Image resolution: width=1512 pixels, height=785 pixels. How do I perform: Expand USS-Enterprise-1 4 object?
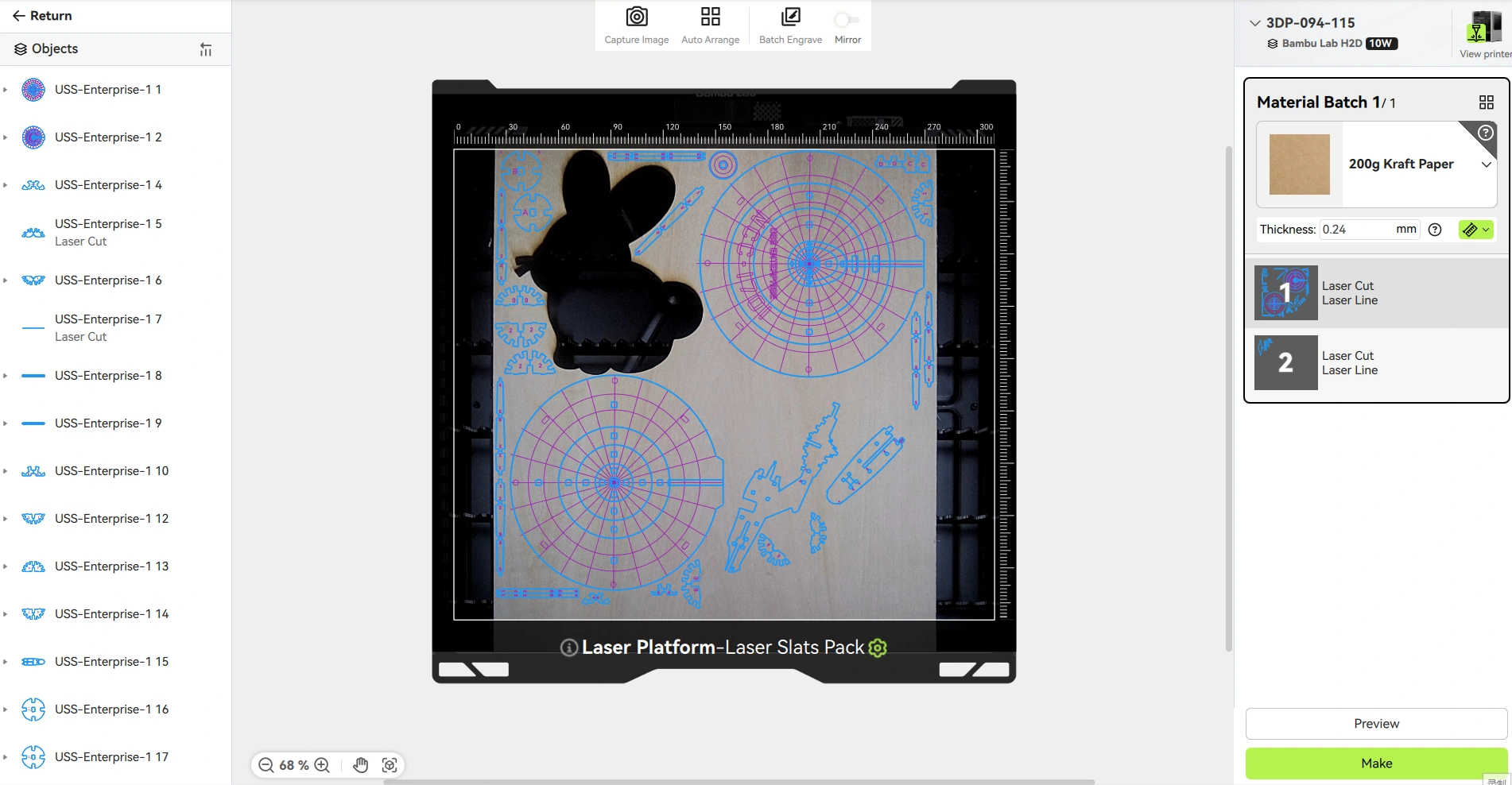[x=6, y=185]
